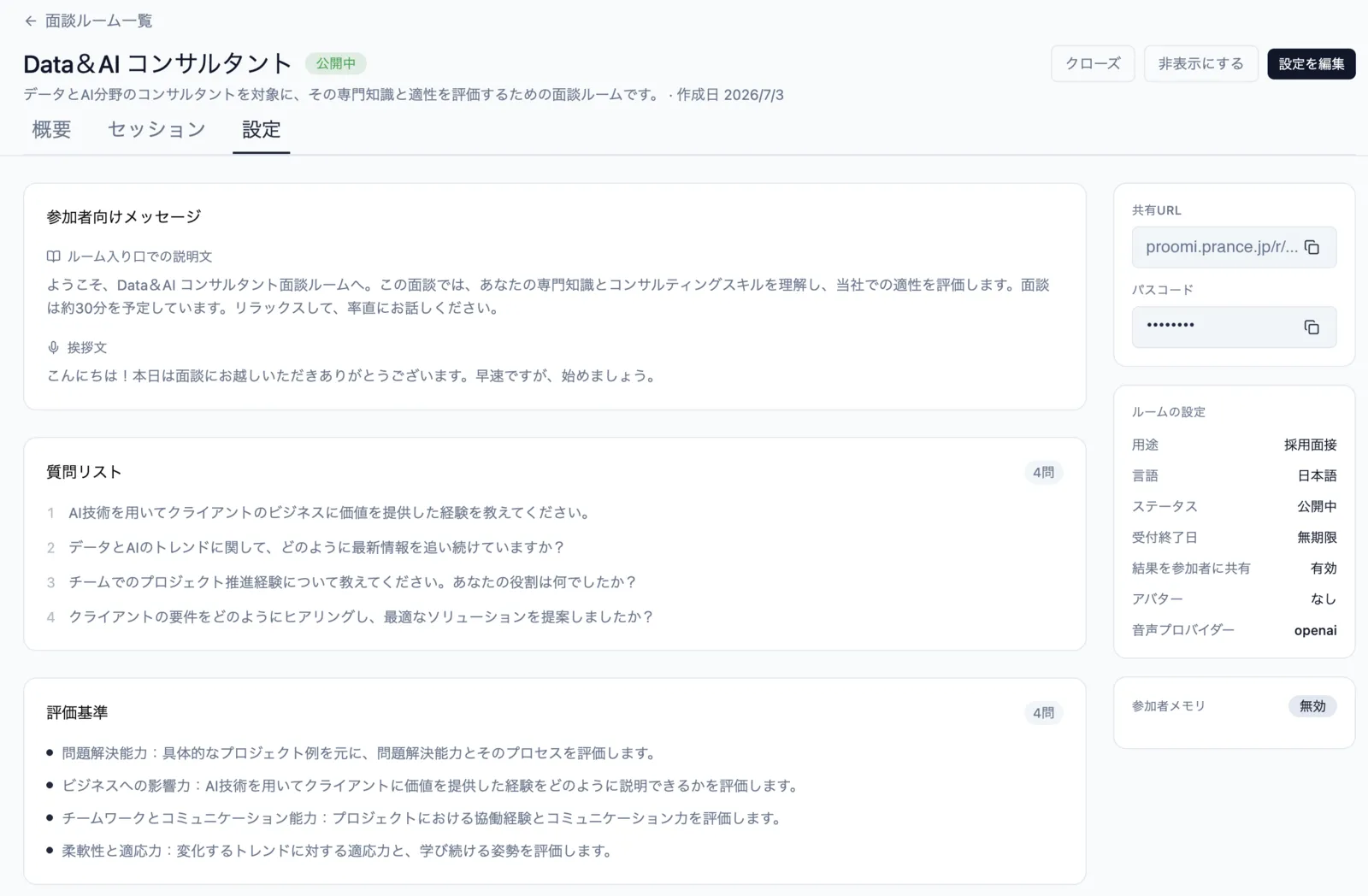Screen dimensions: 1368x896
Task: Select question 1 about AI技術 and クライアント value
Action: click(x=329, y=513)
